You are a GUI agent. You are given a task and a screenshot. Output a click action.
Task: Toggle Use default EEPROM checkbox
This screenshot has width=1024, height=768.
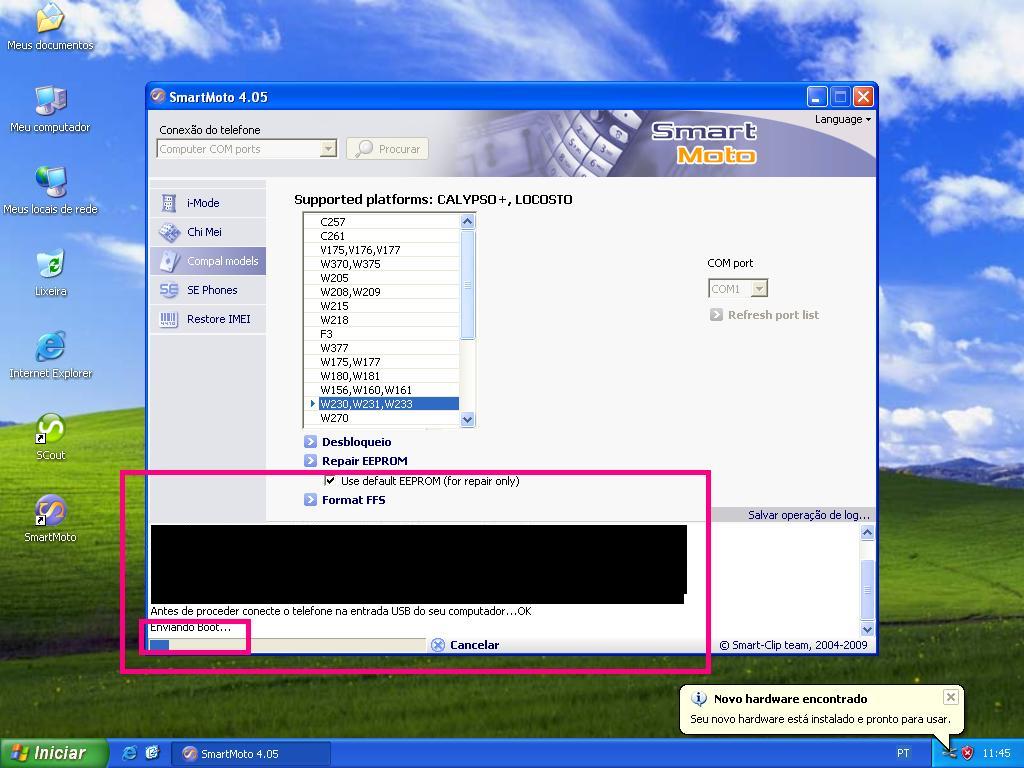[x=330, y=481]
